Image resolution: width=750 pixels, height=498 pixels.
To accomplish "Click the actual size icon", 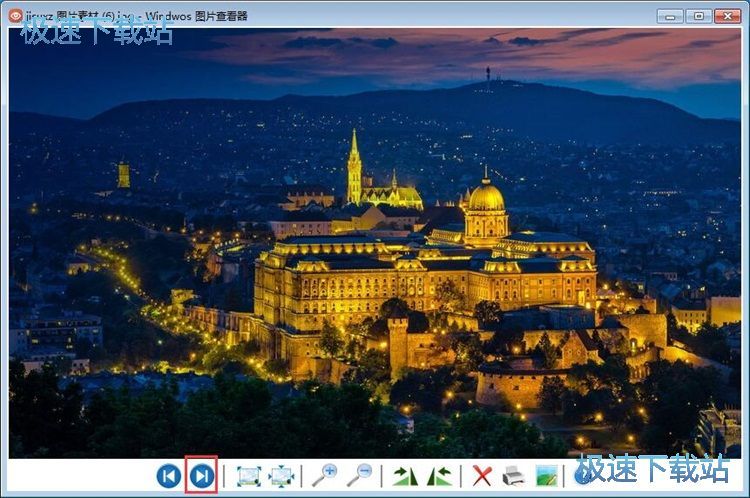I will coord(281,476).
